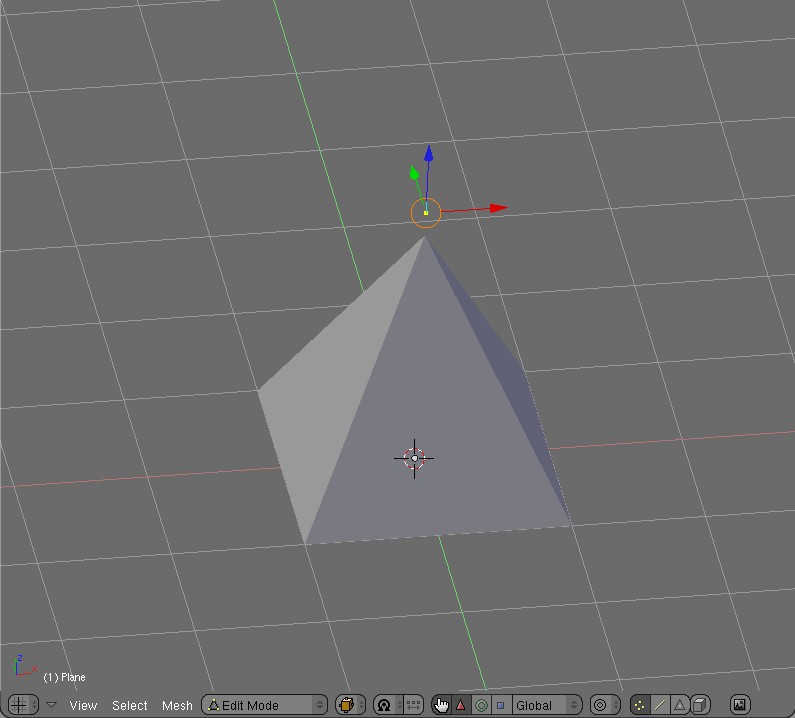Open the pivot point selector
Image resolution: width=795 pixels, height=718 pixels.
384,705
